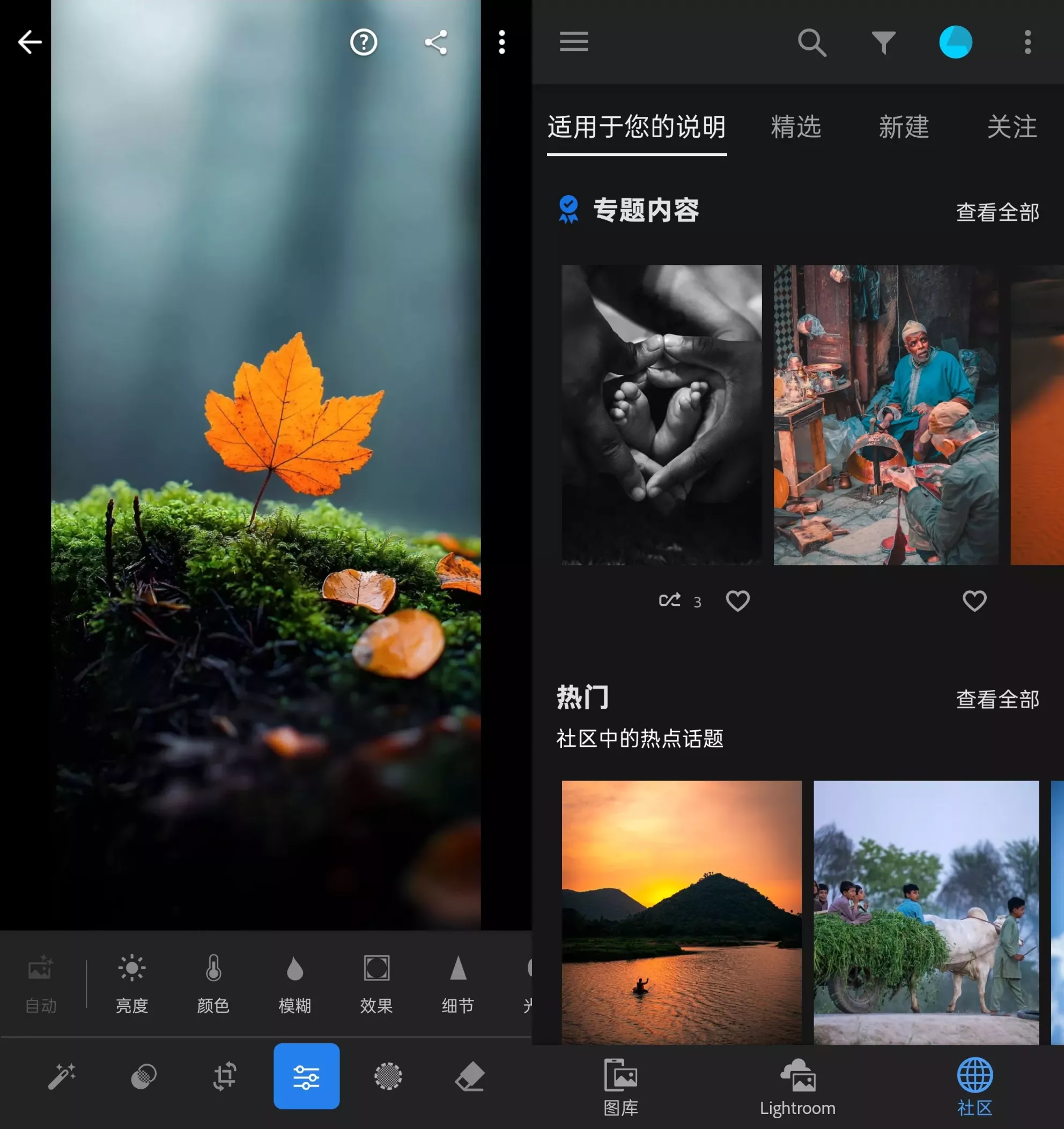This screenshot has width=1064, height=1129.
Task: Apply the 自动 (Auto) enhancement toggle
Action: click(x=40, y=985)
